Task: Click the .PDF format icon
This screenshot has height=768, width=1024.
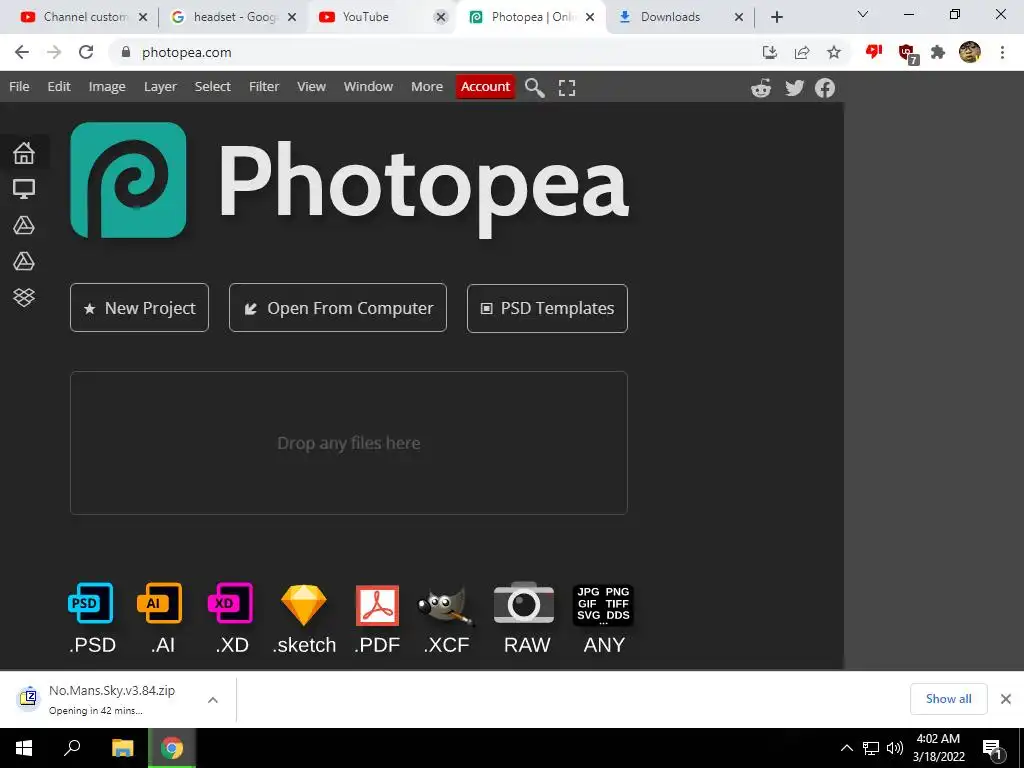Action: click(377, 605)
